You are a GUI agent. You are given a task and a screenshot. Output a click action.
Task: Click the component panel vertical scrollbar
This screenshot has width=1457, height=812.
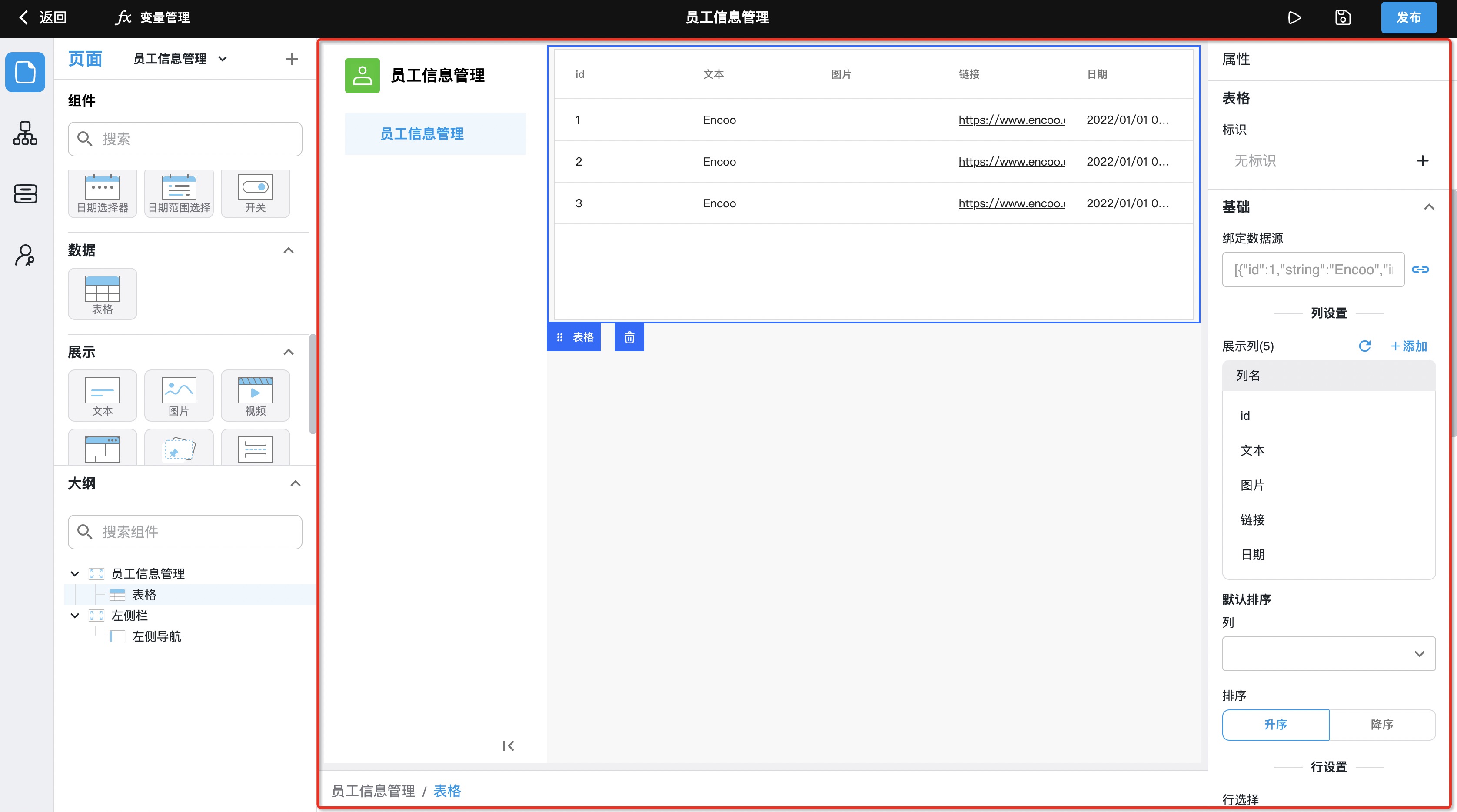click(312, 385)
